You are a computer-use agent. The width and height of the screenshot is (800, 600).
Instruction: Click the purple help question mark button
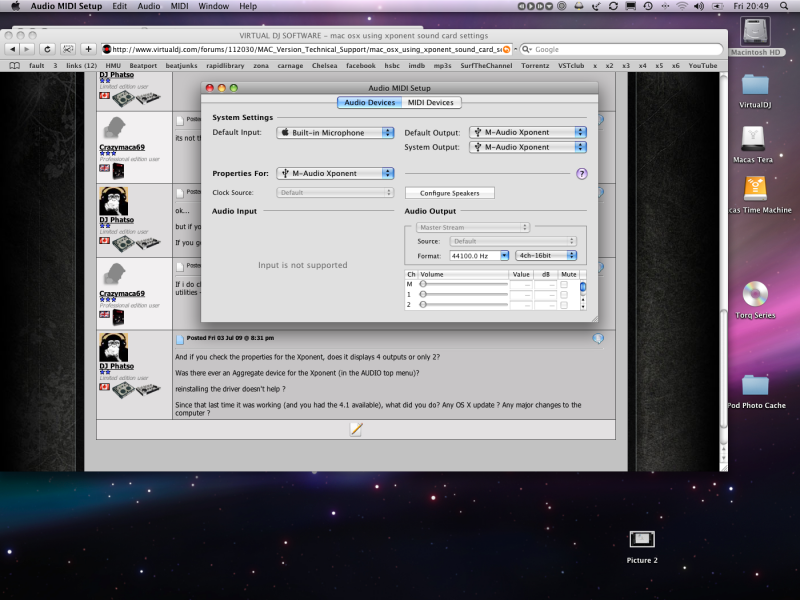click(581, 173)
